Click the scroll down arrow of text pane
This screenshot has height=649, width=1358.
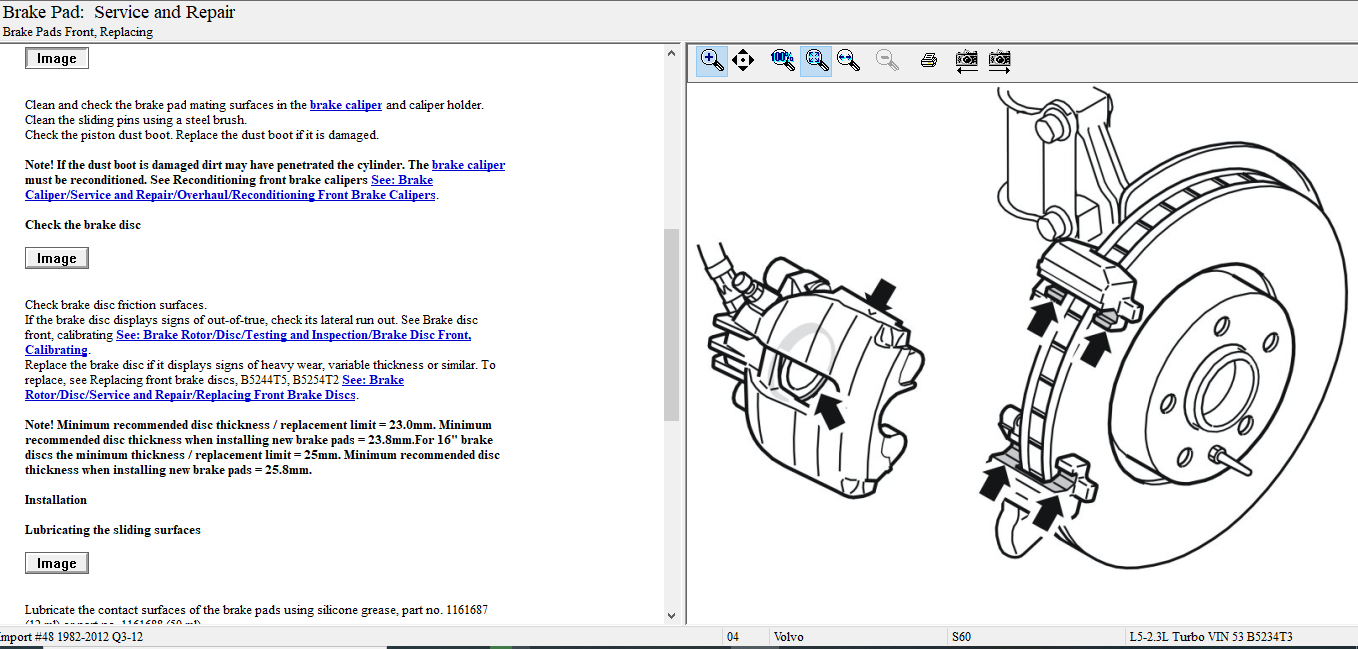[x=671, y=616]
